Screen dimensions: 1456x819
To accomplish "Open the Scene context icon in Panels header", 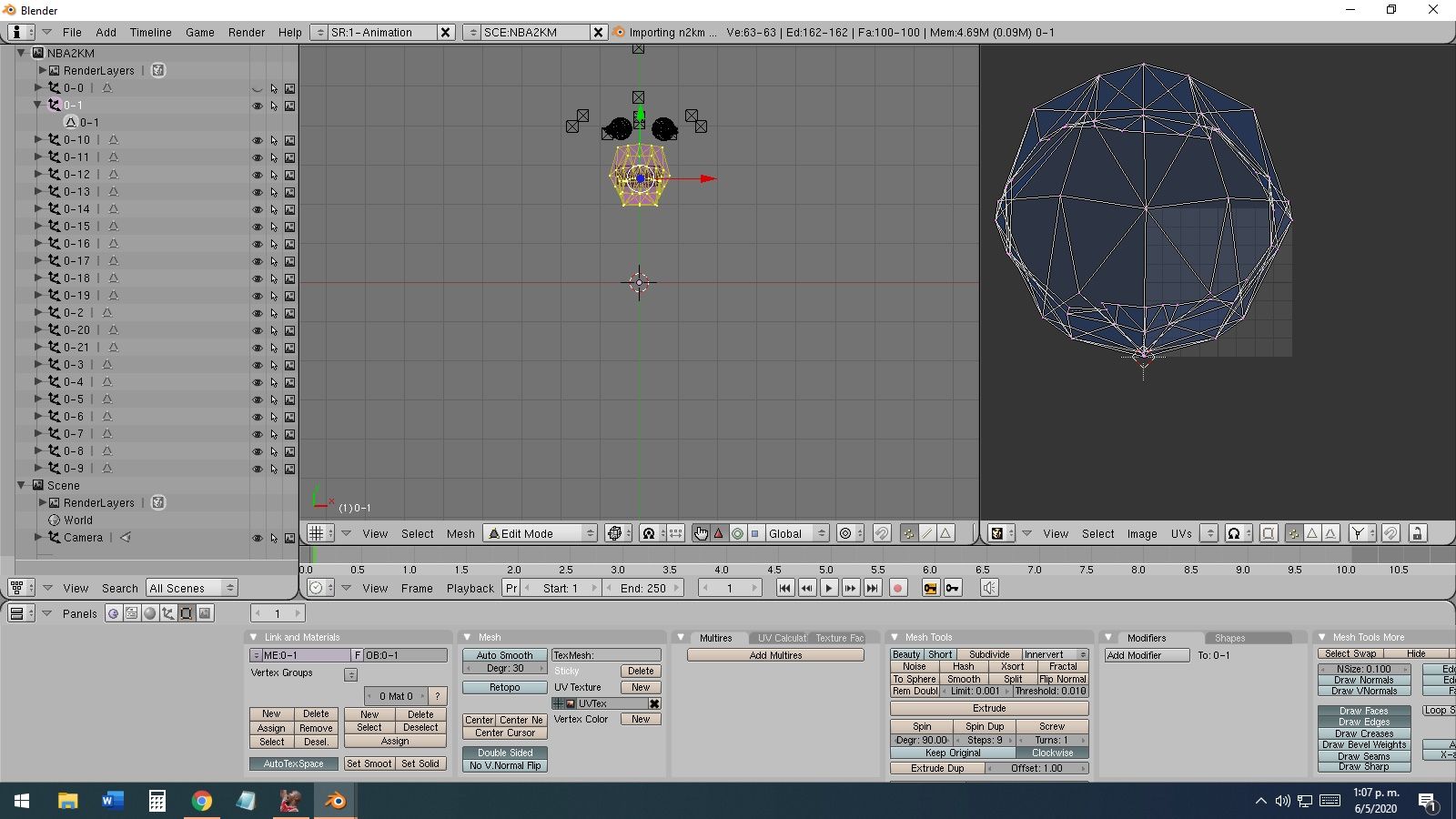I will tap(205, 613).
